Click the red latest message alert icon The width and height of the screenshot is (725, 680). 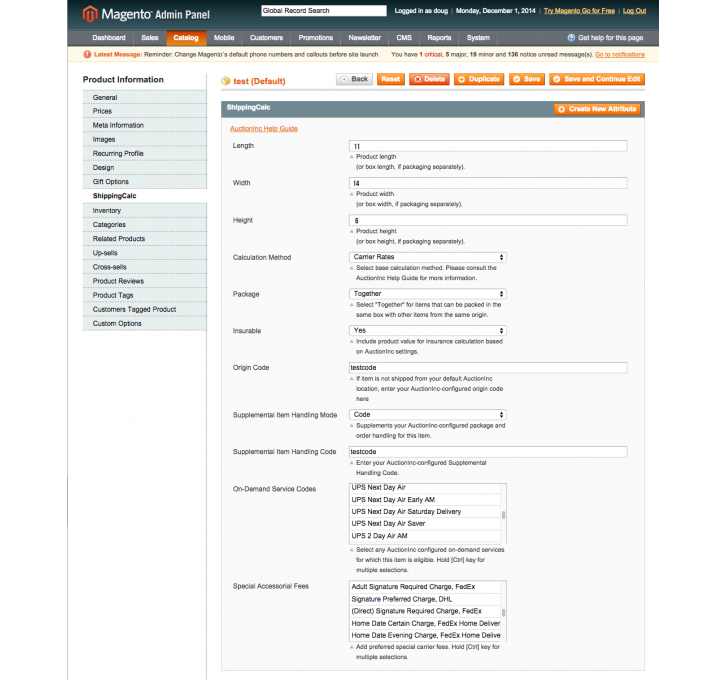tap(87, 55)
